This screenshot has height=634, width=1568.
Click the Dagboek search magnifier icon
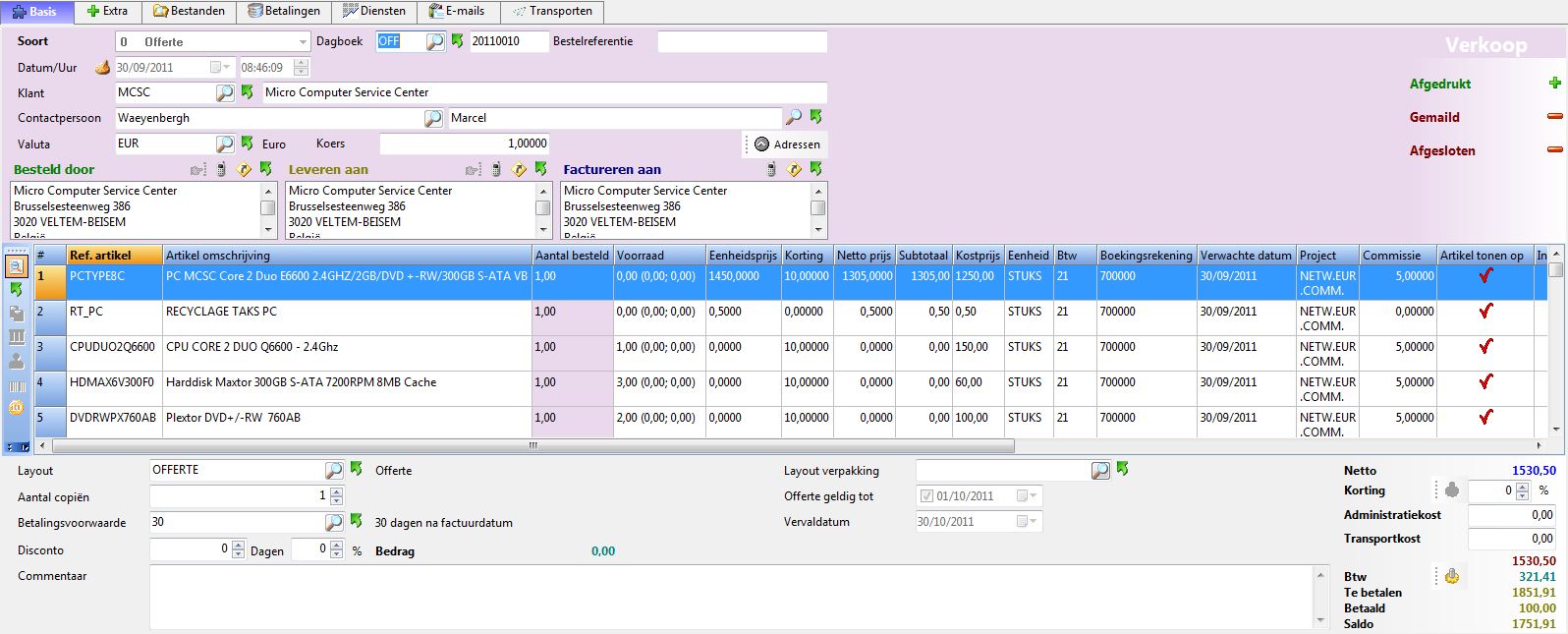coord(435,41)
